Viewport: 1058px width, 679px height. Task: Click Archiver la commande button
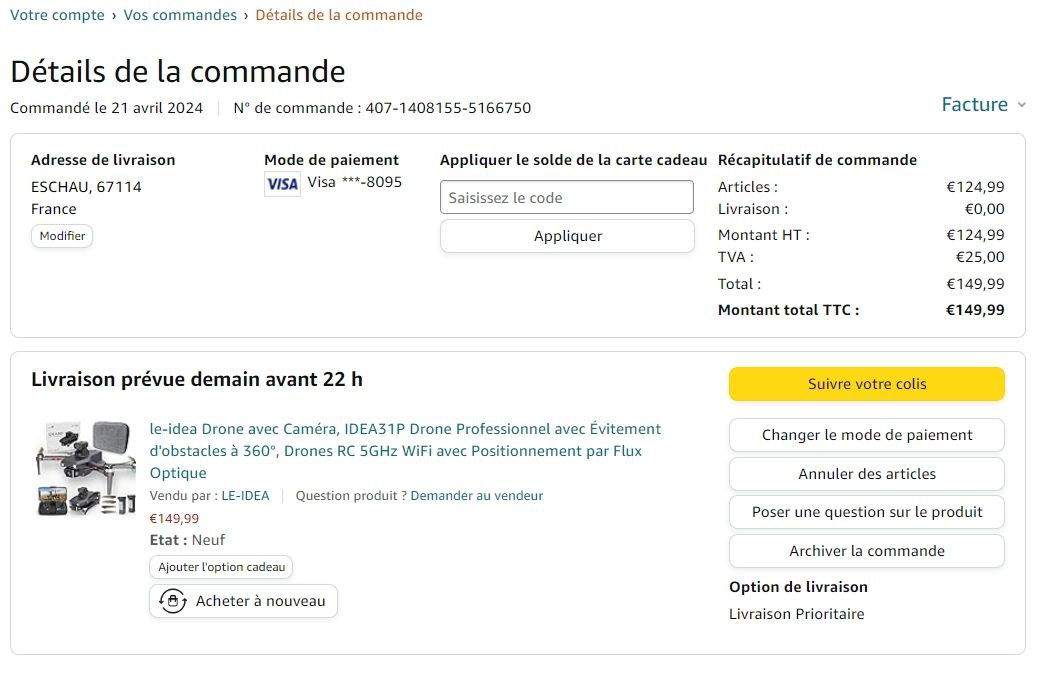tap(866, 551)
